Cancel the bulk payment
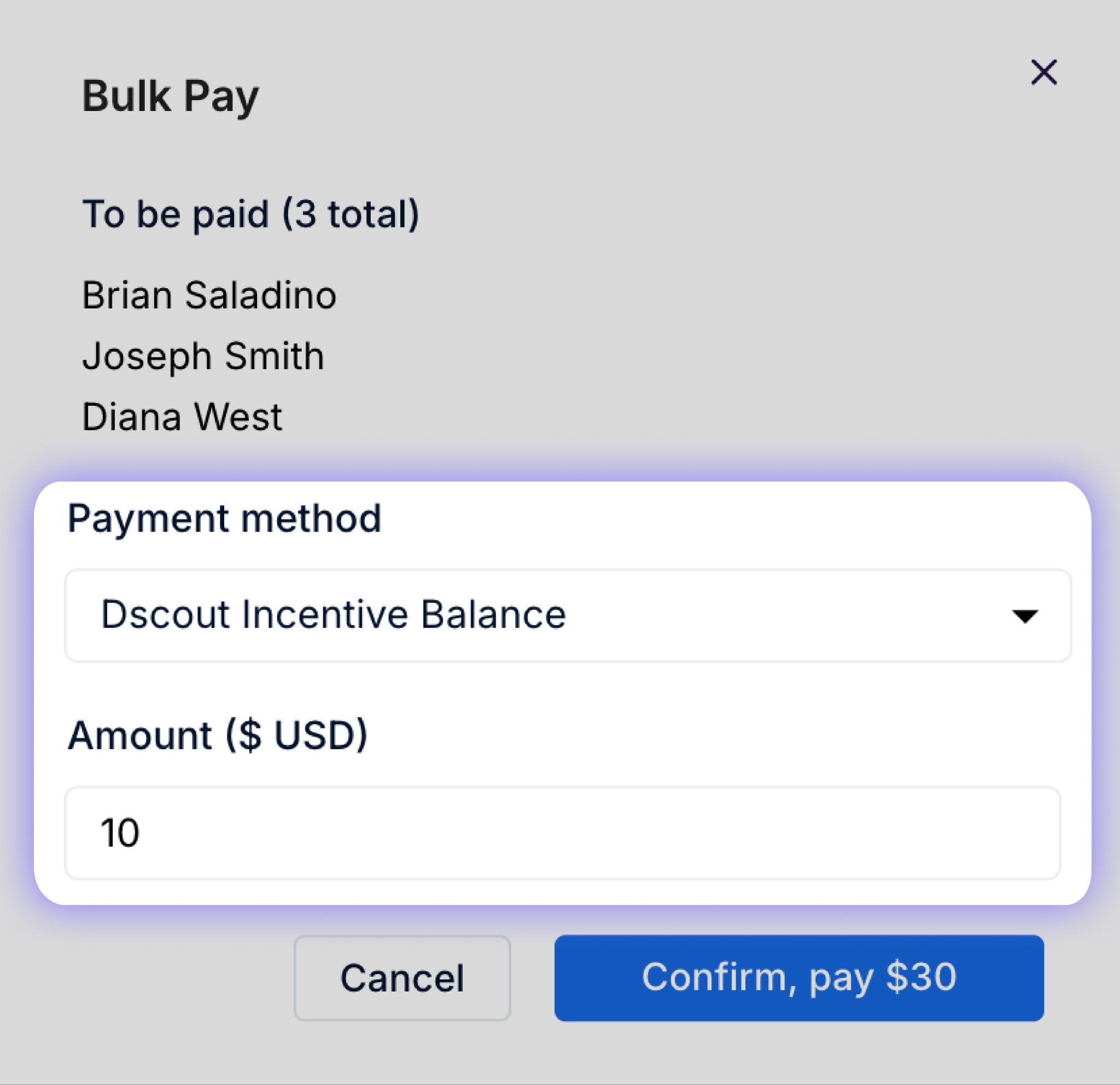Image resolution: width=1120 pixels, height=1085 pixels. click(x=402, y=978)
